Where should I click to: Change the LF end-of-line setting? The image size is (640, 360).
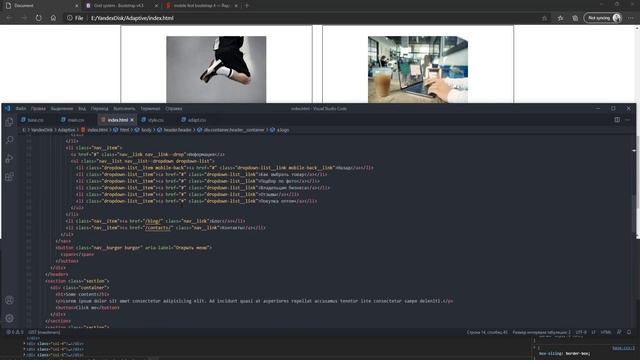593,332
